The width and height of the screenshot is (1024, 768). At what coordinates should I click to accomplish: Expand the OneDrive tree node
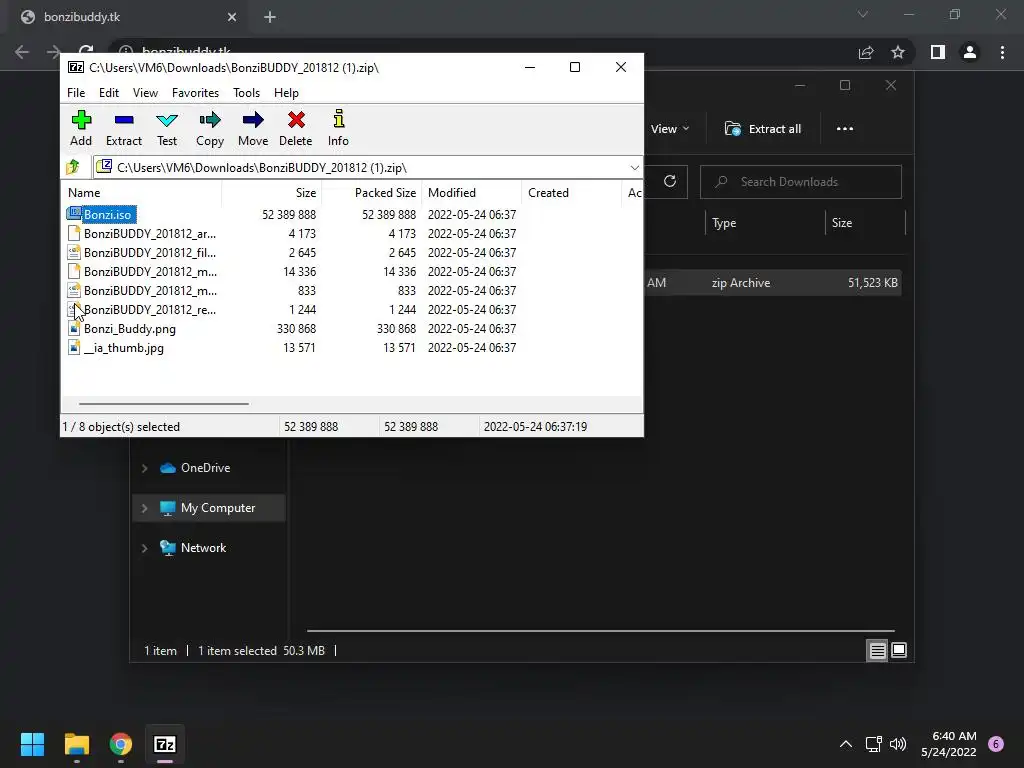point(144,468)
